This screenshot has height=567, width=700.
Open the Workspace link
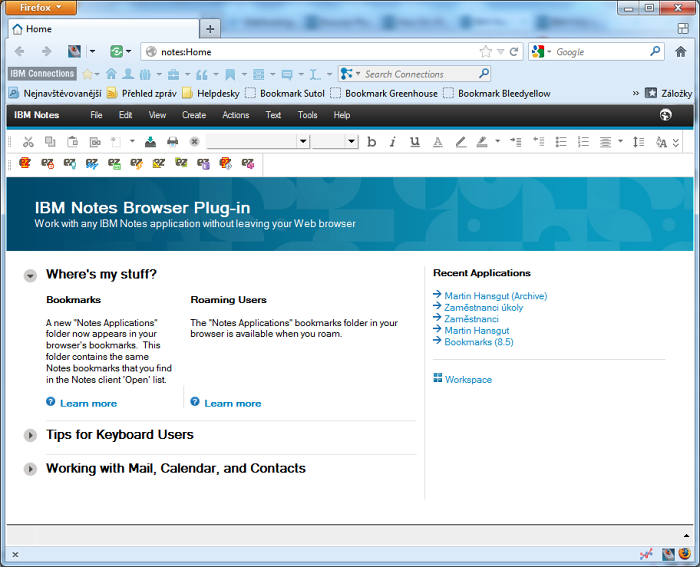(468, 379)
